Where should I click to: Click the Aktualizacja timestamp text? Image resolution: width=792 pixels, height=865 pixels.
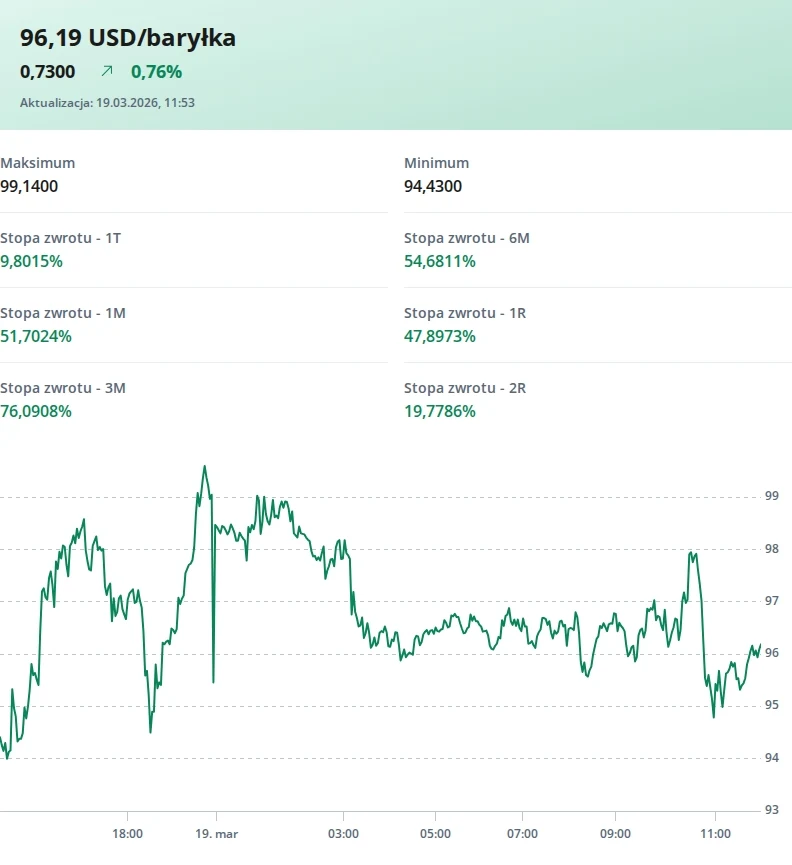click(107, 102)
